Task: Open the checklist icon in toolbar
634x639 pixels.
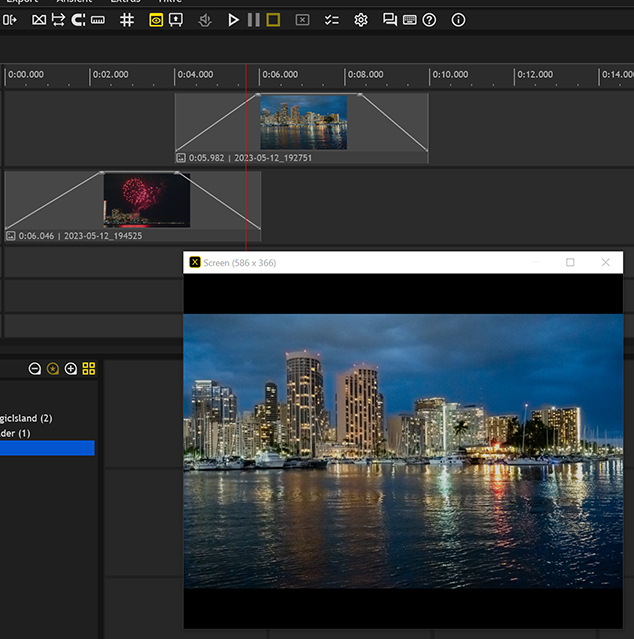Action: [331, 20]
